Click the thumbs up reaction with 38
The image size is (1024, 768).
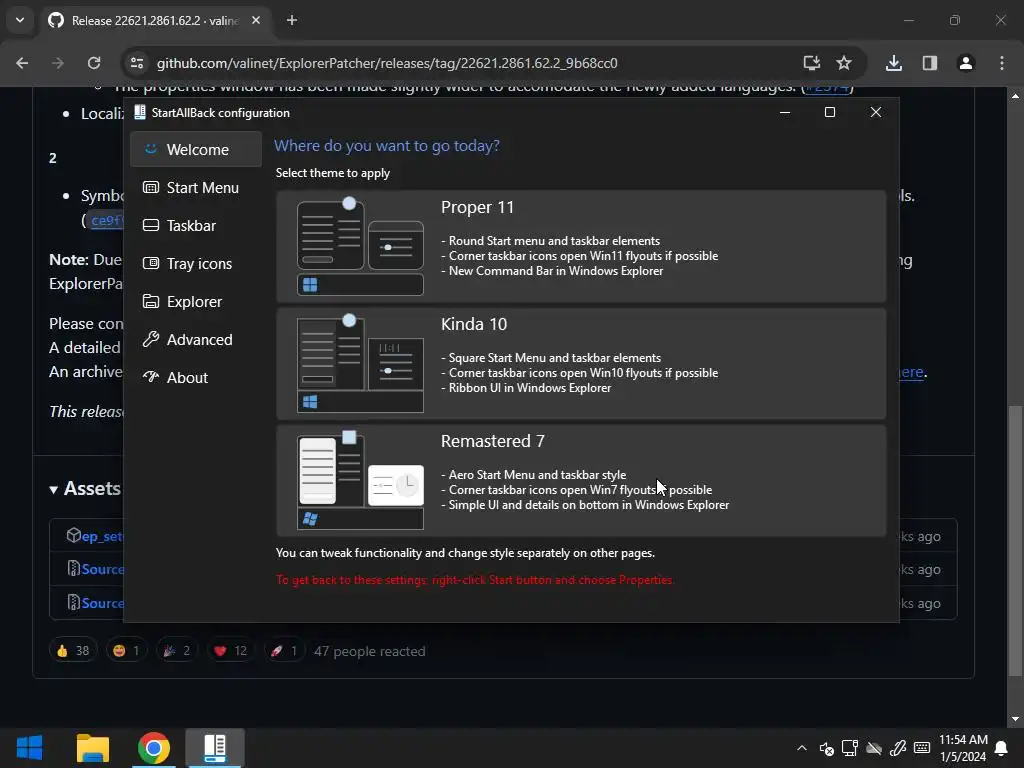pyautogui.click(x=73, y=651)
